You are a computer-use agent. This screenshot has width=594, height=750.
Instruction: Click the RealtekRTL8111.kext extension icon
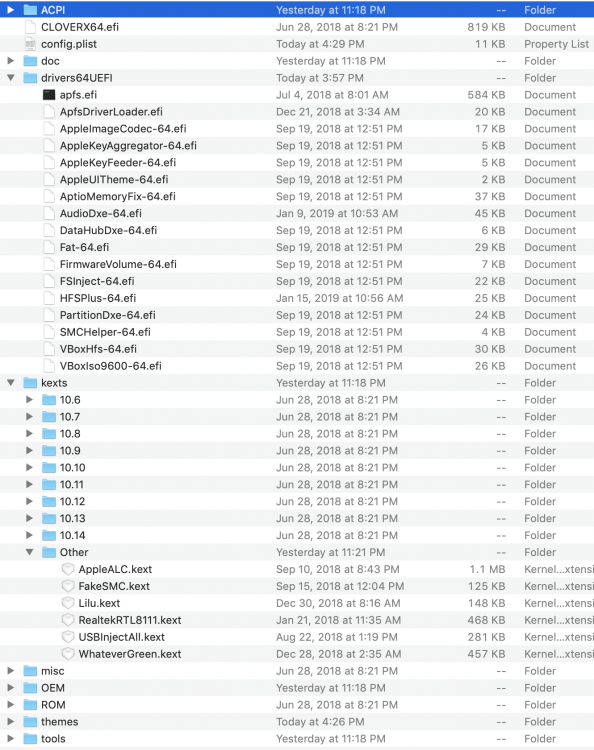point(68,620)
